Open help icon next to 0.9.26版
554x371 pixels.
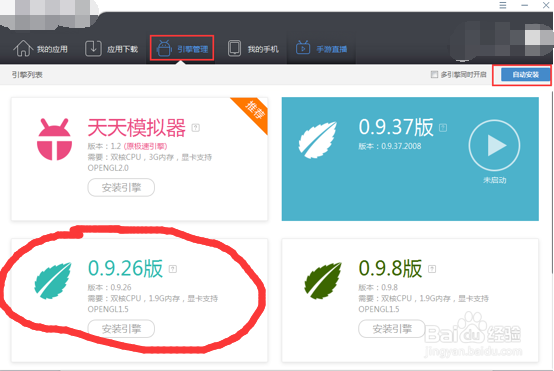coord(173,269)
